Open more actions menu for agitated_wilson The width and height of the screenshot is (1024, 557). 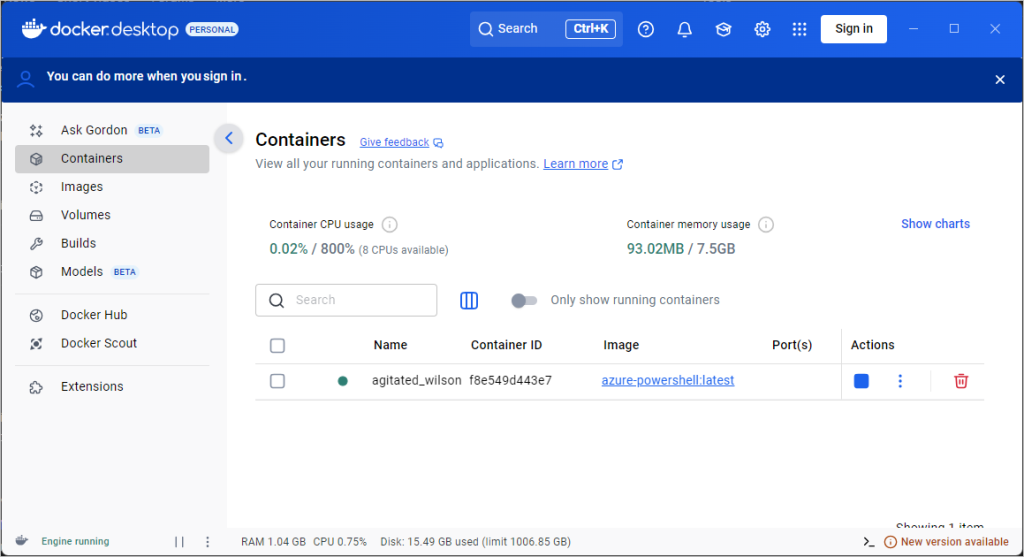tap(900, 381)
